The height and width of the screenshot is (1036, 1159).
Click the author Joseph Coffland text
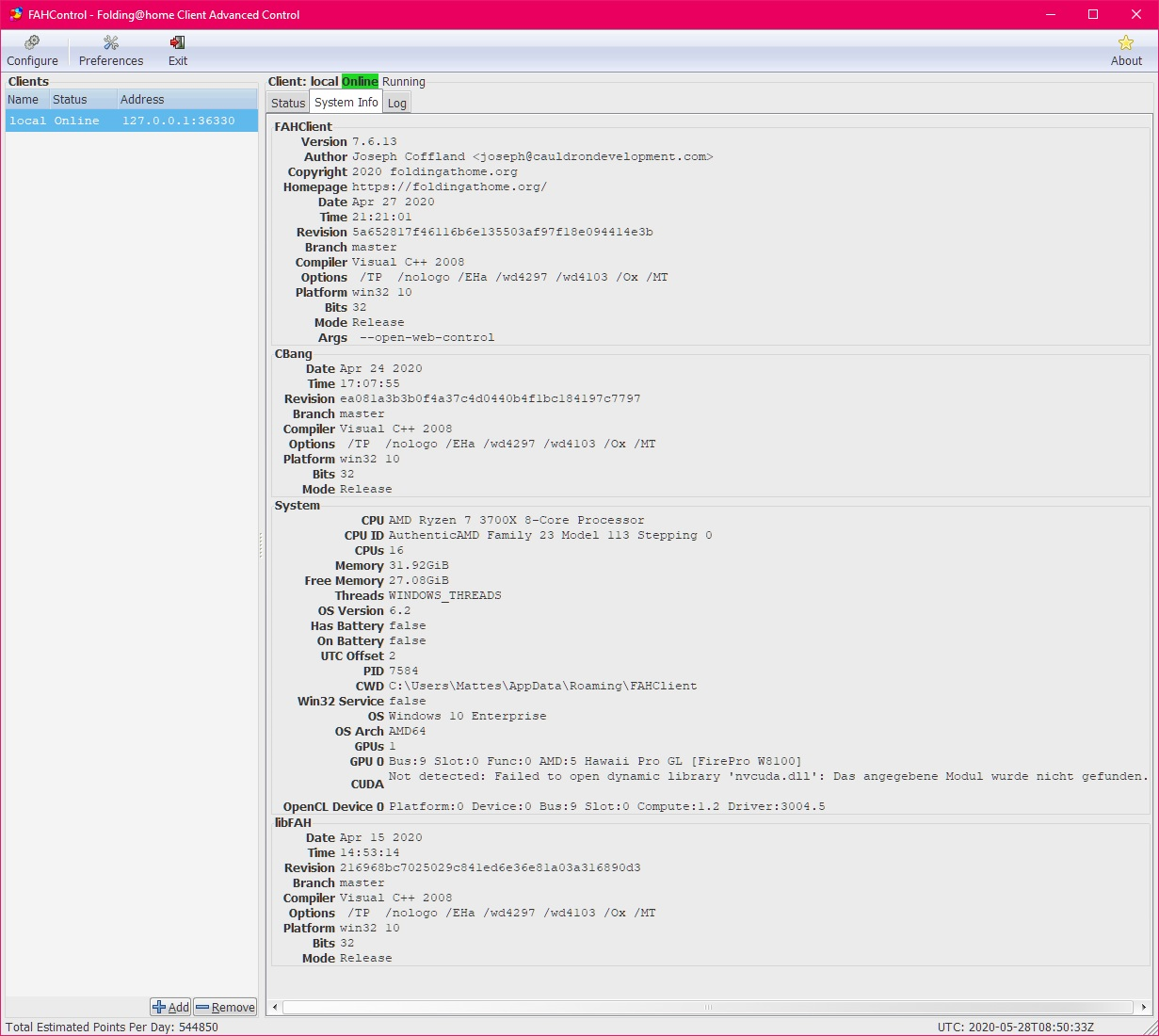click(x=532, y=156)
